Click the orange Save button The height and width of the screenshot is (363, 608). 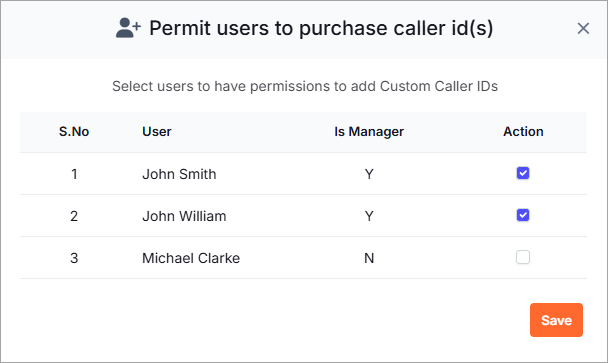point(556,320)
